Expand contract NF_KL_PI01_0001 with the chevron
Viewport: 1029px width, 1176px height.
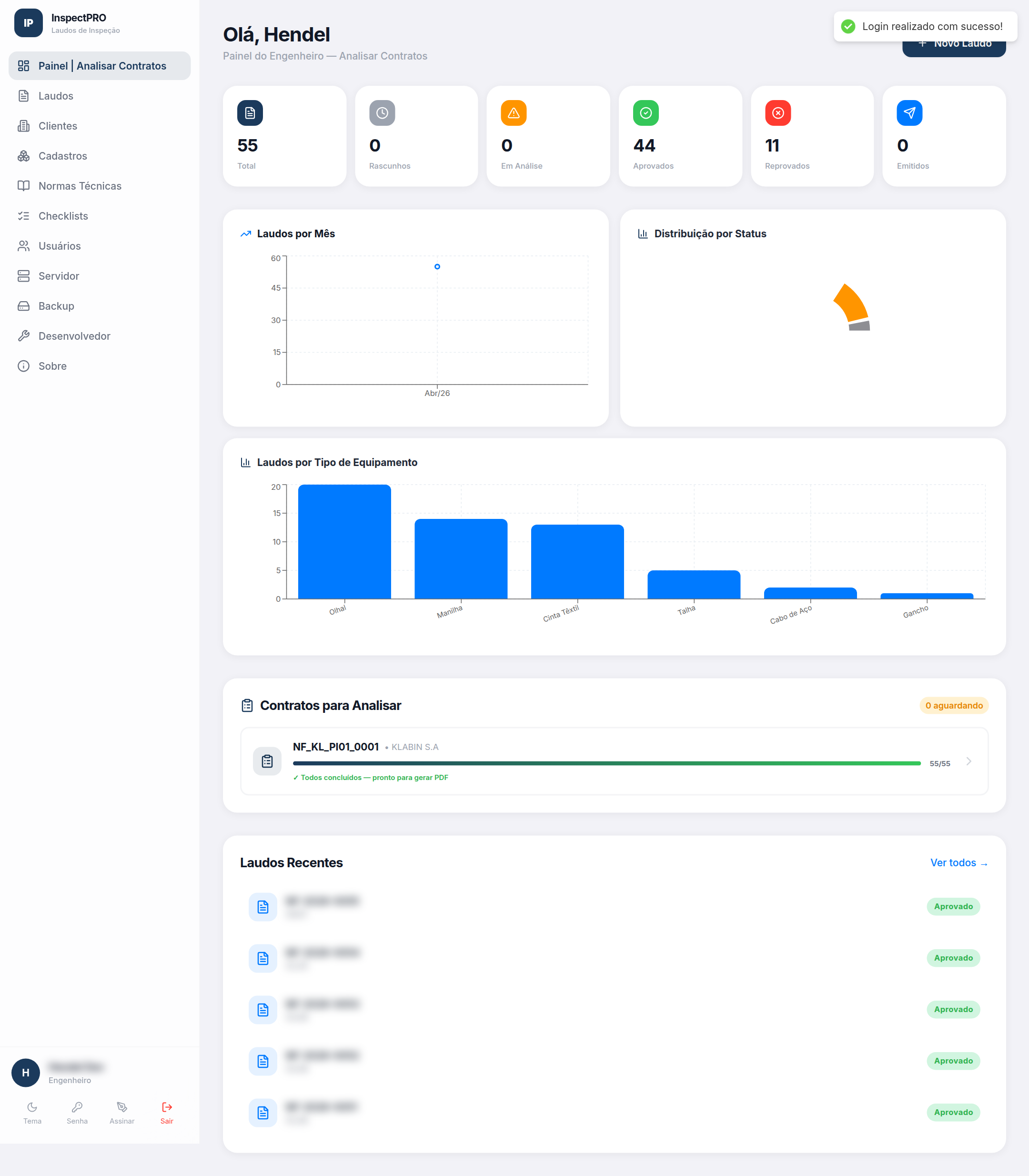coord(968,761)
